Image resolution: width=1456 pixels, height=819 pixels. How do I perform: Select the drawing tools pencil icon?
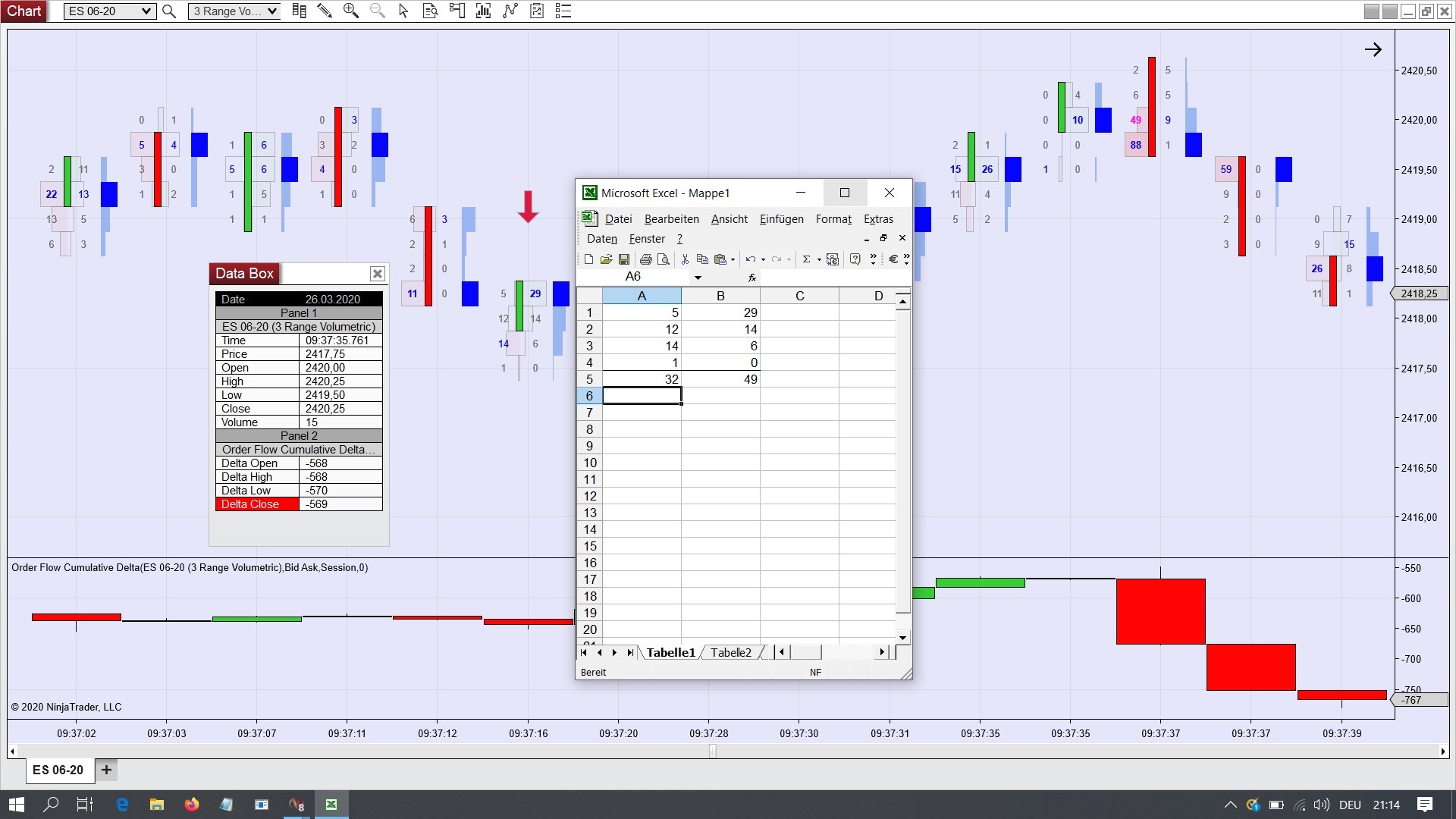coord(325,11)
